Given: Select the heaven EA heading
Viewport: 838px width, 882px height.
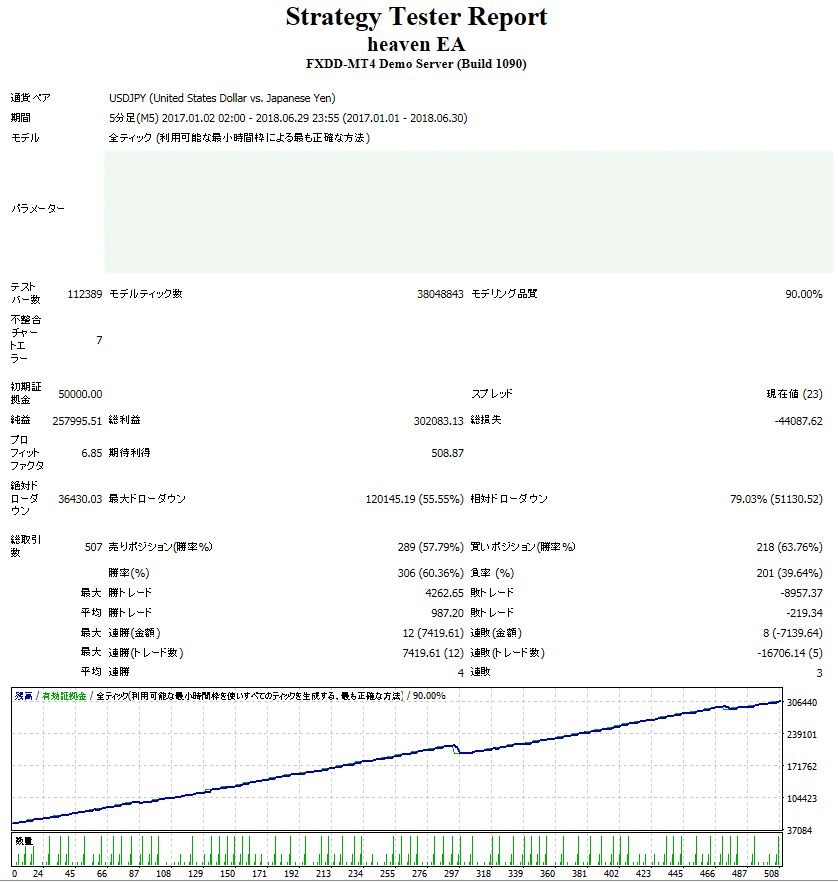Looking at the screenshot, I should point(416,44).
